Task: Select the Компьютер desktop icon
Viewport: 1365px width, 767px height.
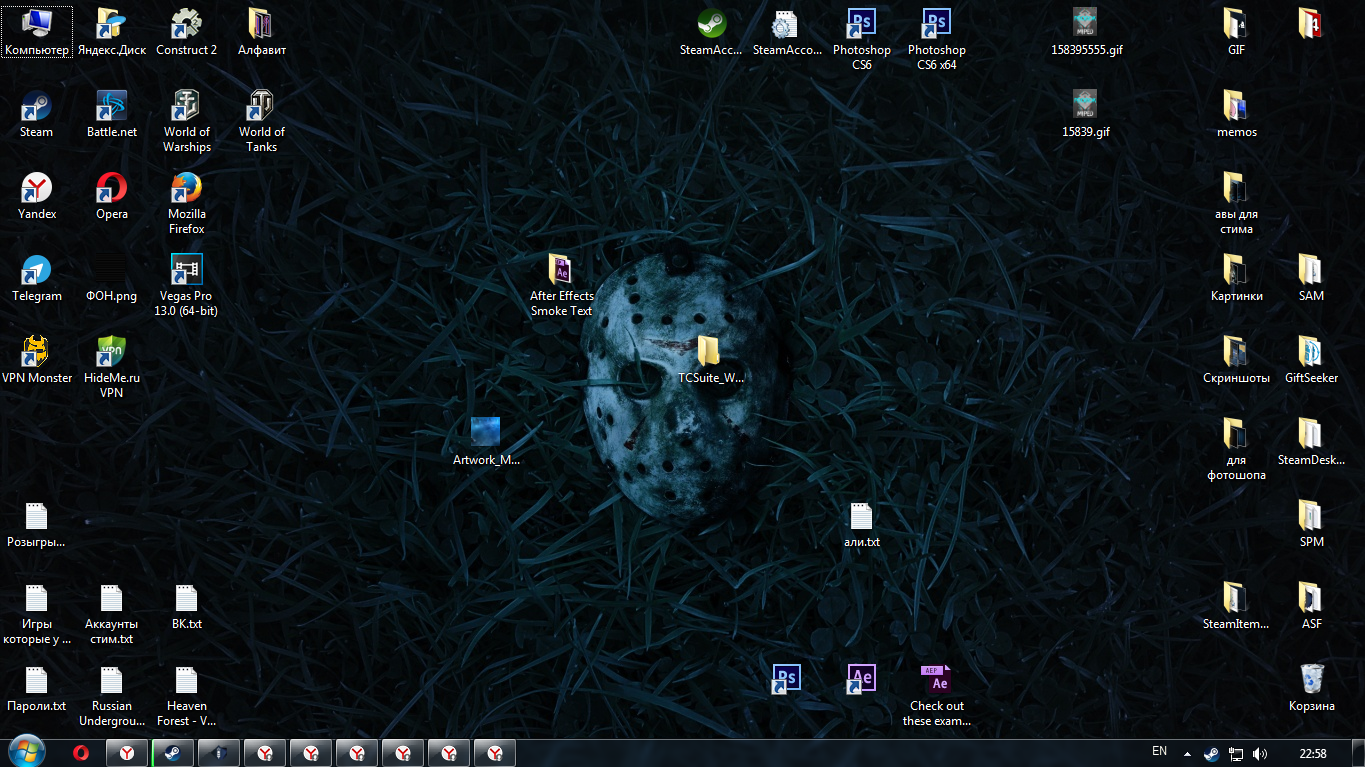Action: (x=37, y=32)
